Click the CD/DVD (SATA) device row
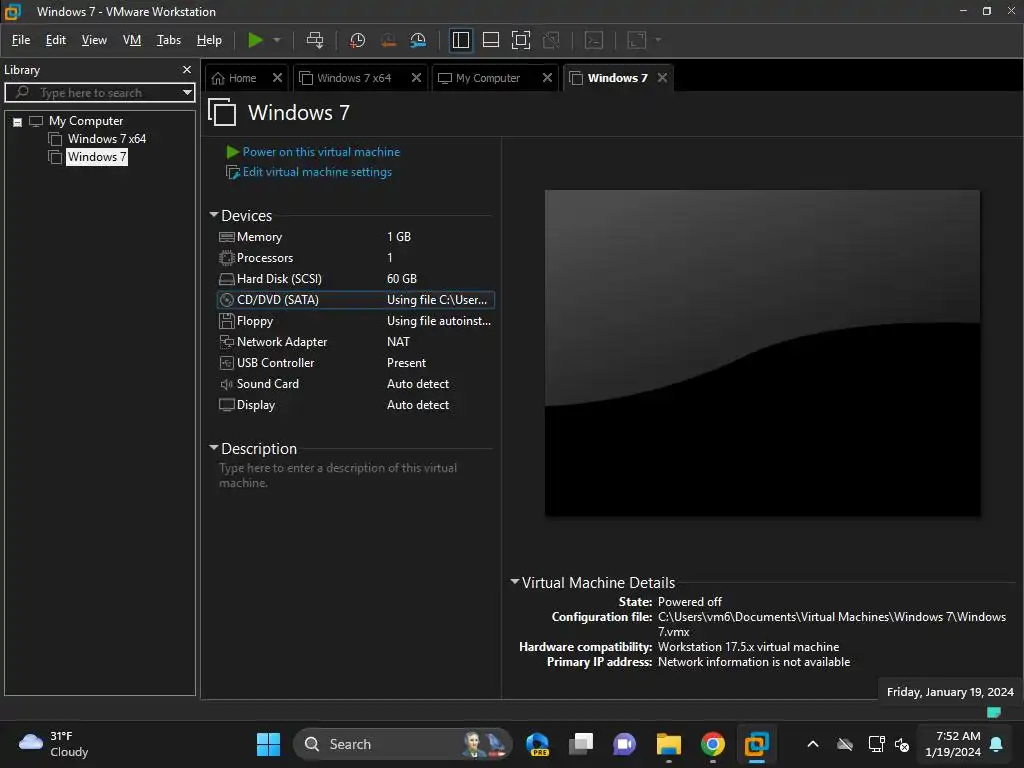Viewport: 1024px width, 768px height. 355,300
